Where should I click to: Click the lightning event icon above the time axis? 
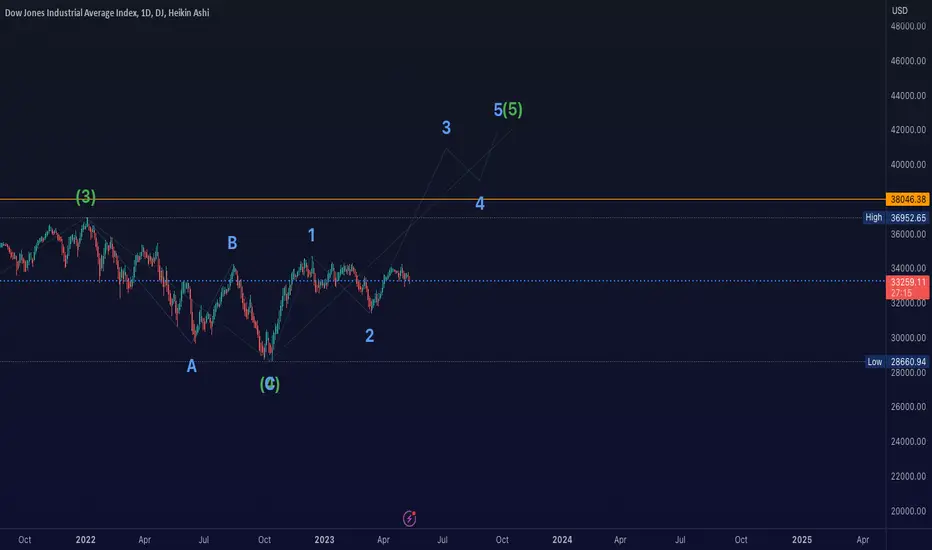410,518
